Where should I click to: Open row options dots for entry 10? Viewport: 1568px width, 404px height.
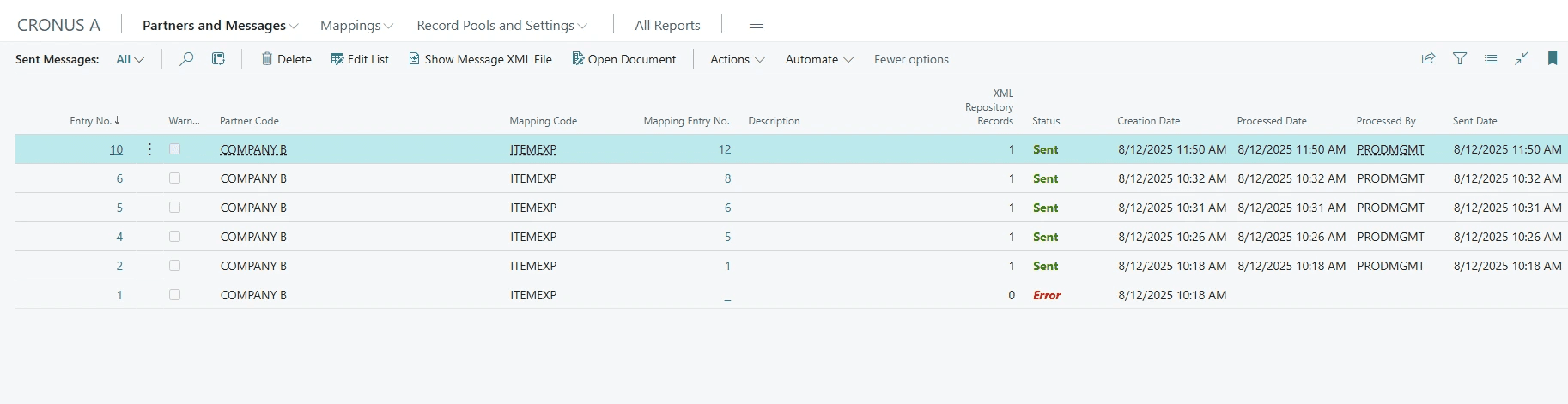pos(149,149)
